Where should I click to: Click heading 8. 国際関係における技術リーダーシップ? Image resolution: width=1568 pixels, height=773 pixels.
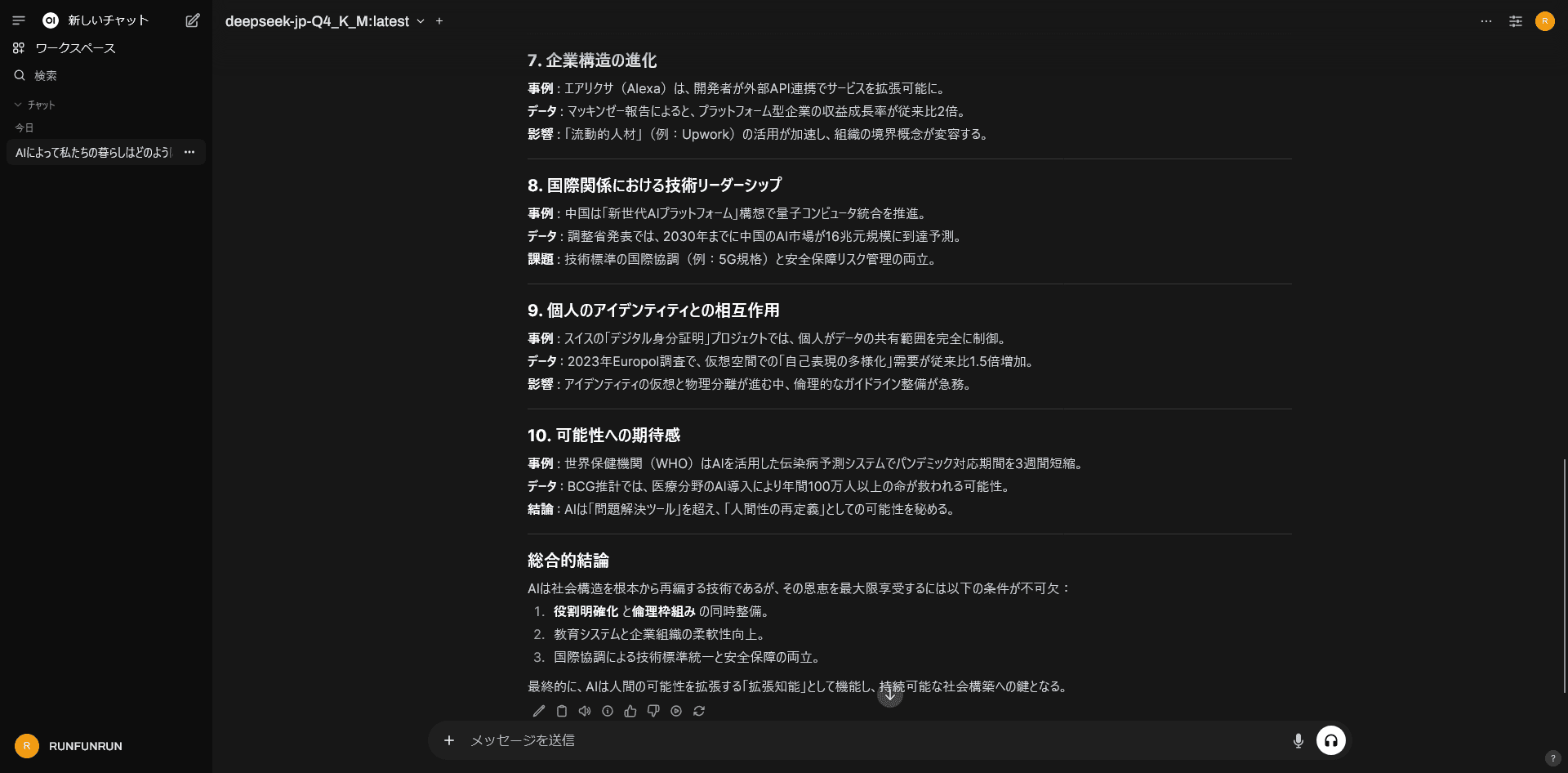[x=655, y=185]
